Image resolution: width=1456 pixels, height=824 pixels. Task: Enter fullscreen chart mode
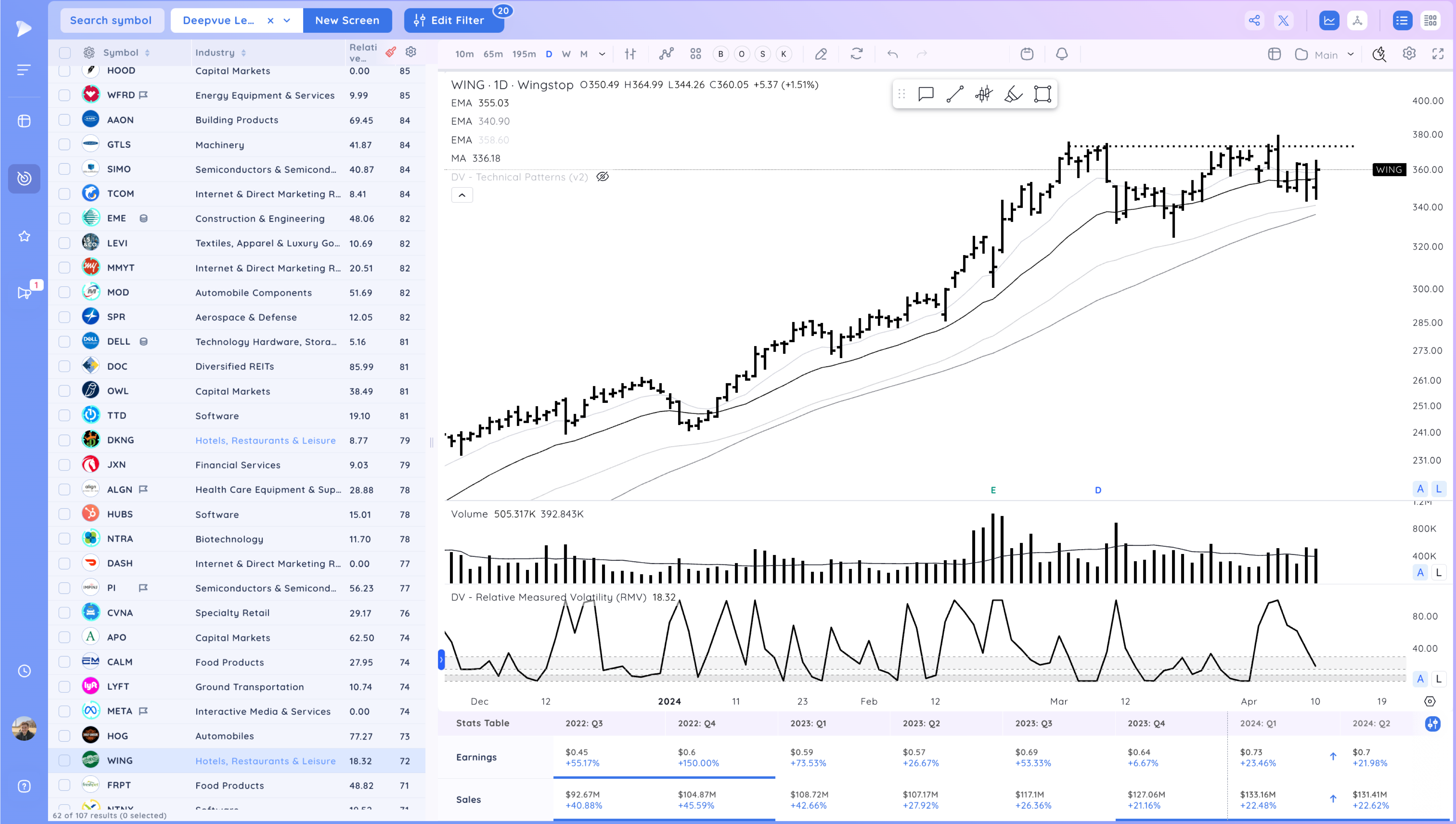click(1437, 54)
